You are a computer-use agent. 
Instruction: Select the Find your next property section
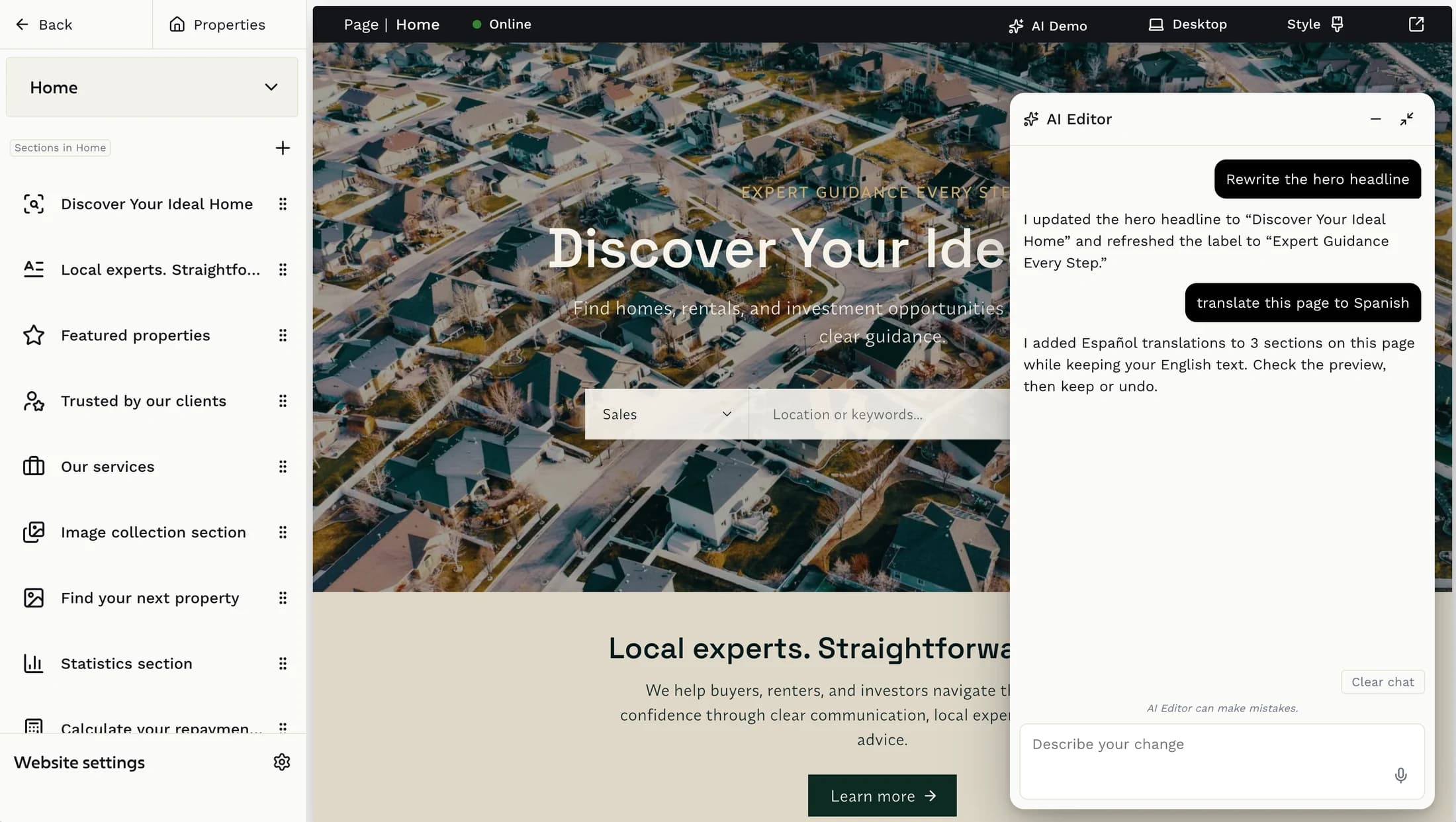152,598
